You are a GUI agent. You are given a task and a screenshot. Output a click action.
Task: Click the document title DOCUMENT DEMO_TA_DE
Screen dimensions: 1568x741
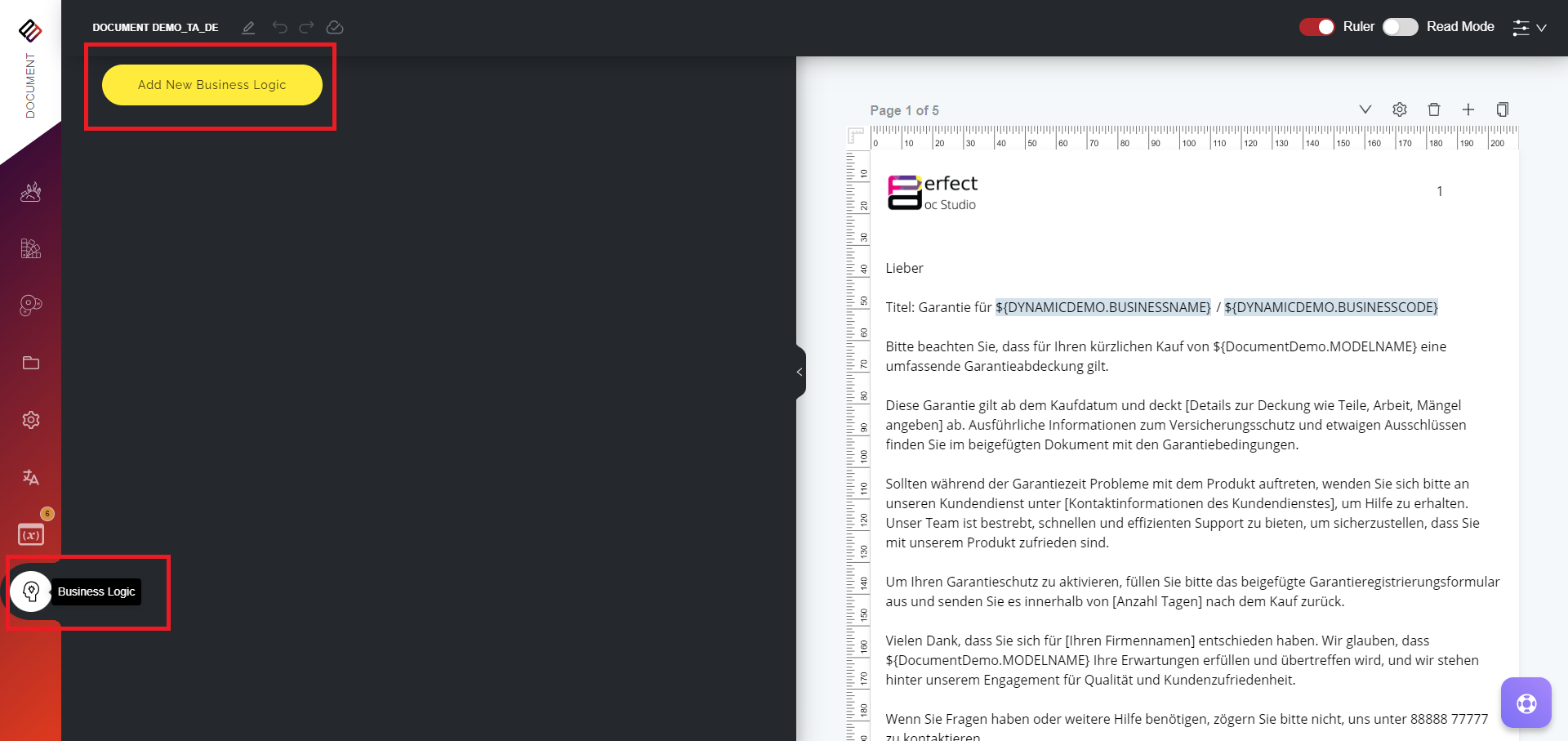coord(156,27)
